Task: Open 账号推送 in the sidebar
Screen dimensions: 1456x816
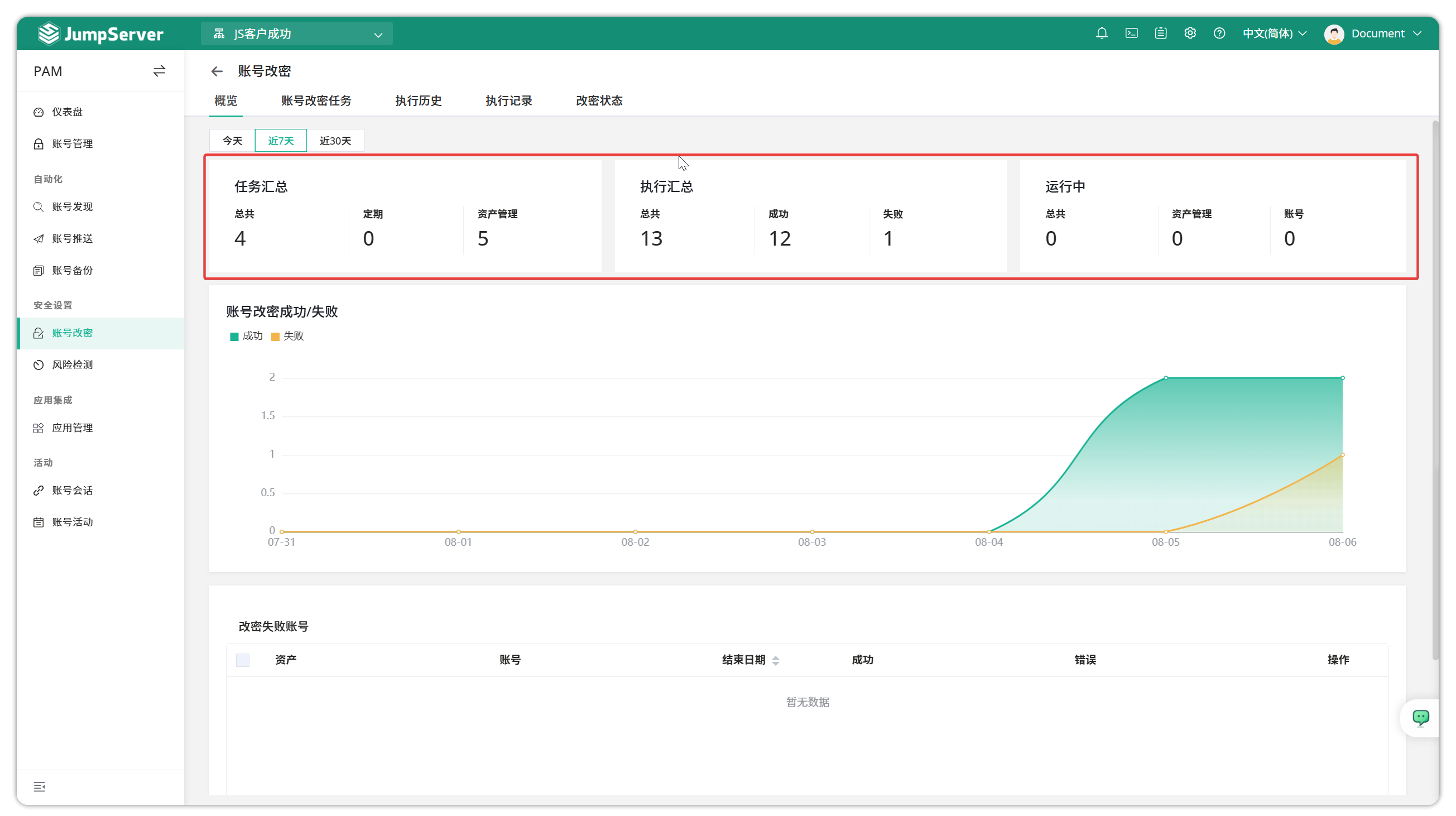Action: 100,238
